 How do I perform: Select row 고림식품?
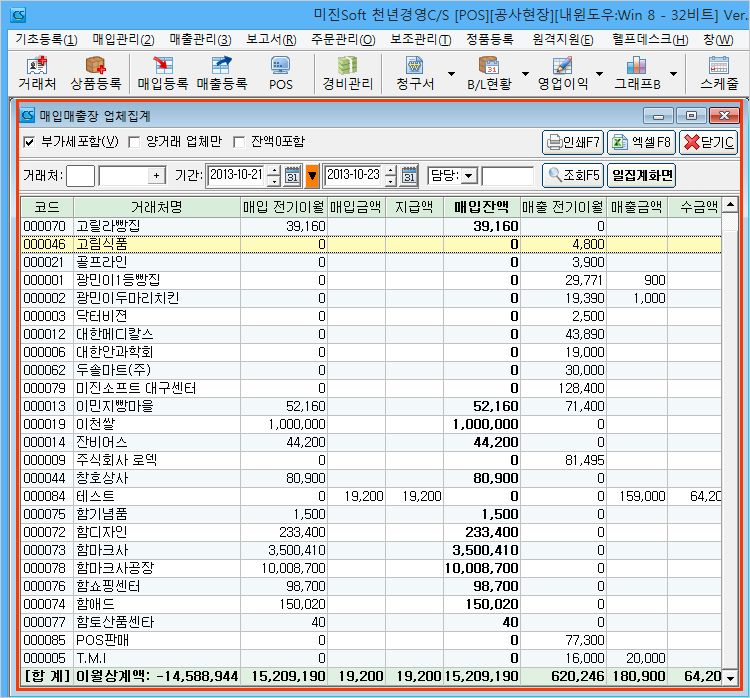[371, 244]
